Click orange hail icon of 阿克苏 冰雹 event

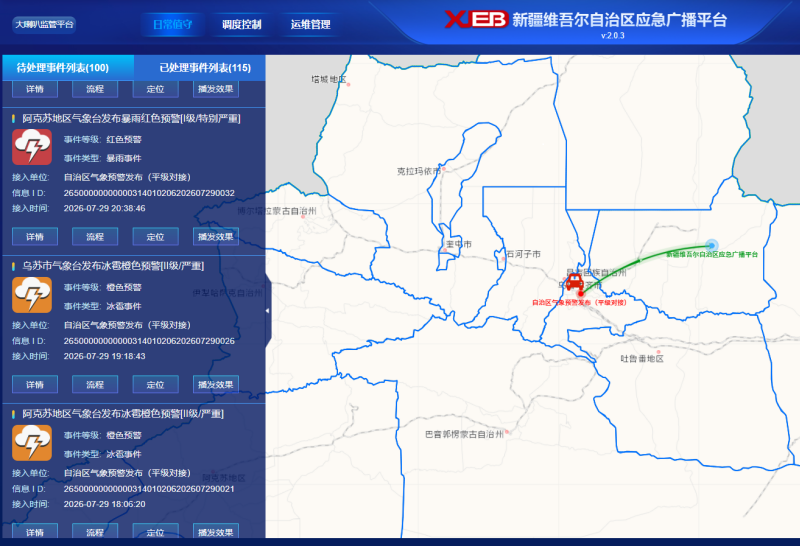32,443
